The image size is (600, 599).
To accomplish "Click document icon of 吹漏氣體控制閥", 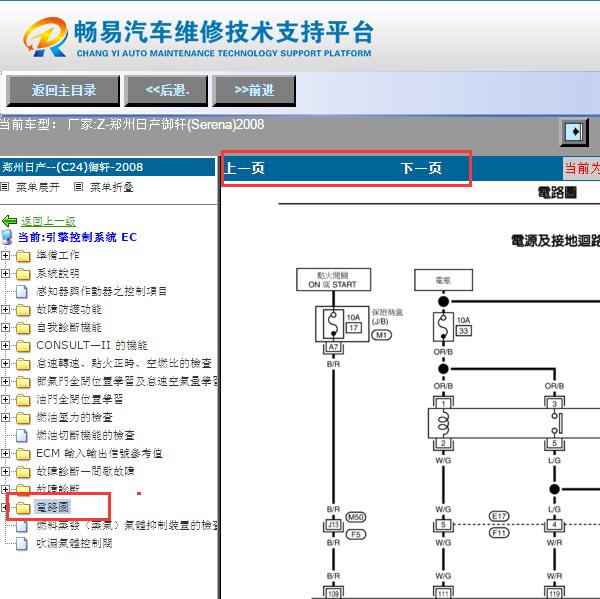I will [x=22, y=544].
